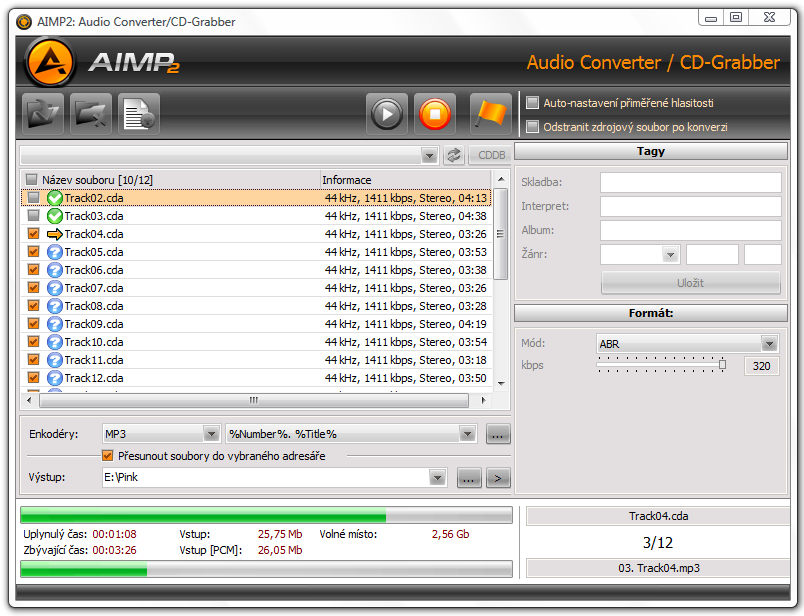Toggle the select-all checkbox in Název souboru header

click(32, 180)
